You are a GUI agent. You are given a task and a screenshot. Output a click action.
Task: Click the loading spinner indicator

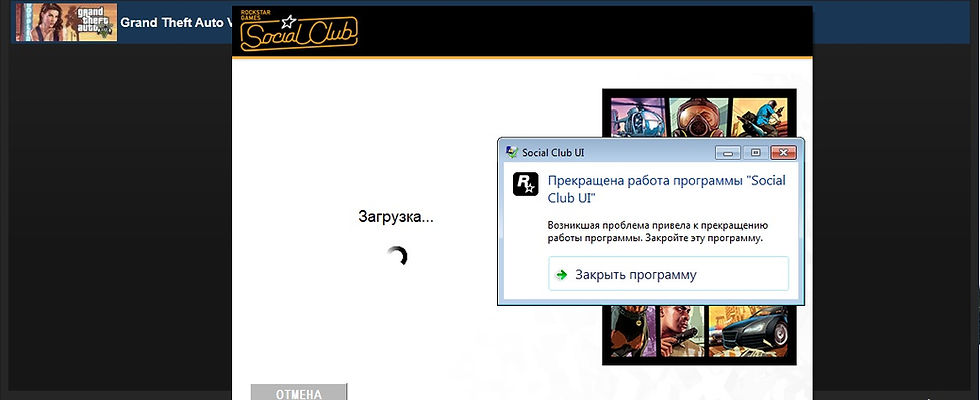(396, 256)
